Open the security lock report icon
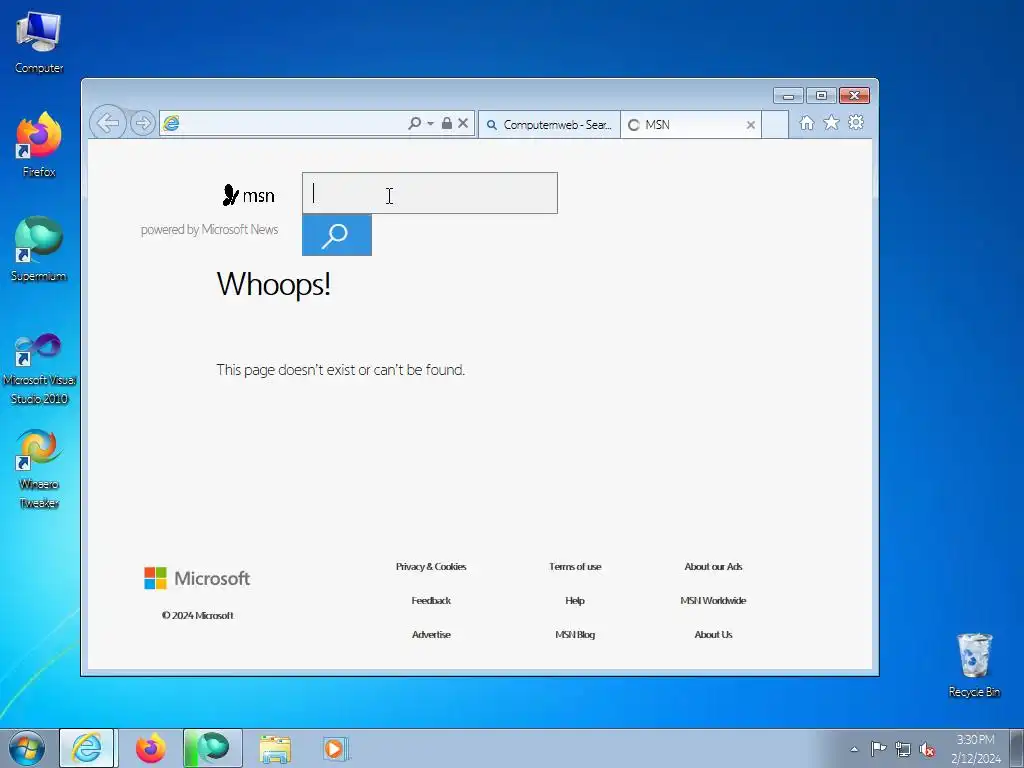This screenshot has height=768, width=1024. [x=447, y=123]
